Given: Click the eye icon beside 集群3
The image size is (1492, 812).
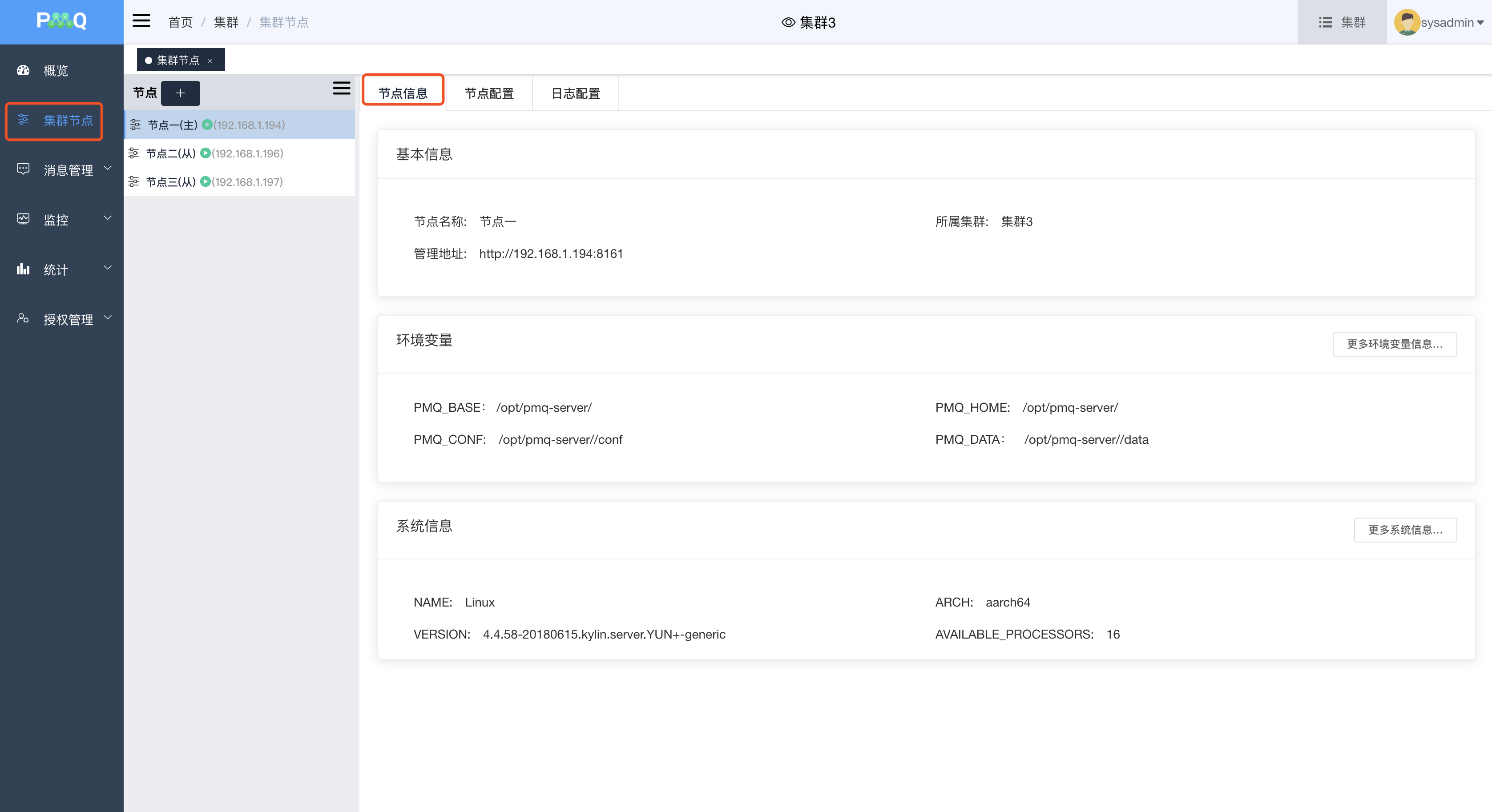Looking at the screenshot, I should (x=788, y=23).
